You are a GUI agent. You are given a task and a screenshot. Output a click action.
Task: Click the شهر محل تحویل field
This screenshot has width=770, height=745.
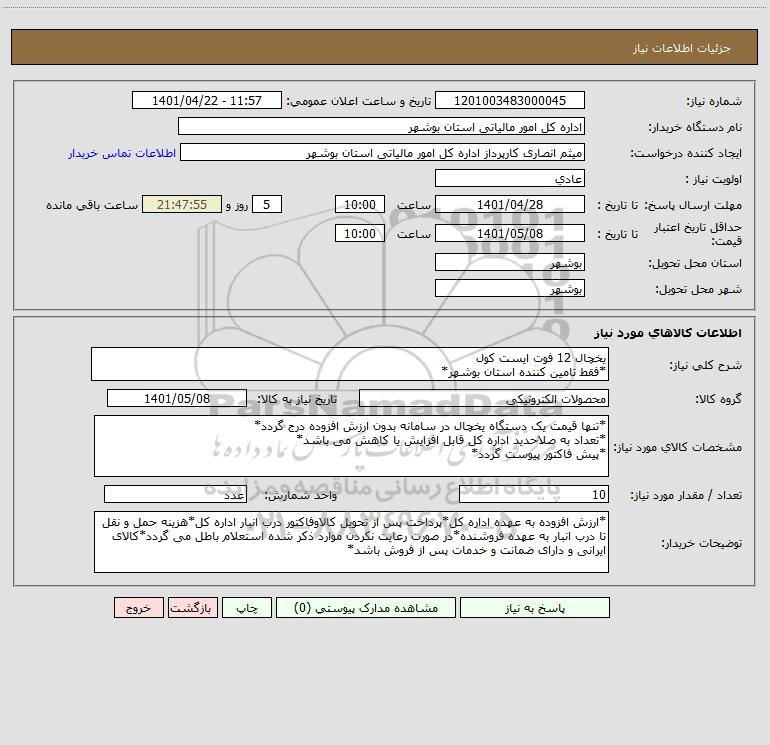pyautogui.click(x=510, y=288)
